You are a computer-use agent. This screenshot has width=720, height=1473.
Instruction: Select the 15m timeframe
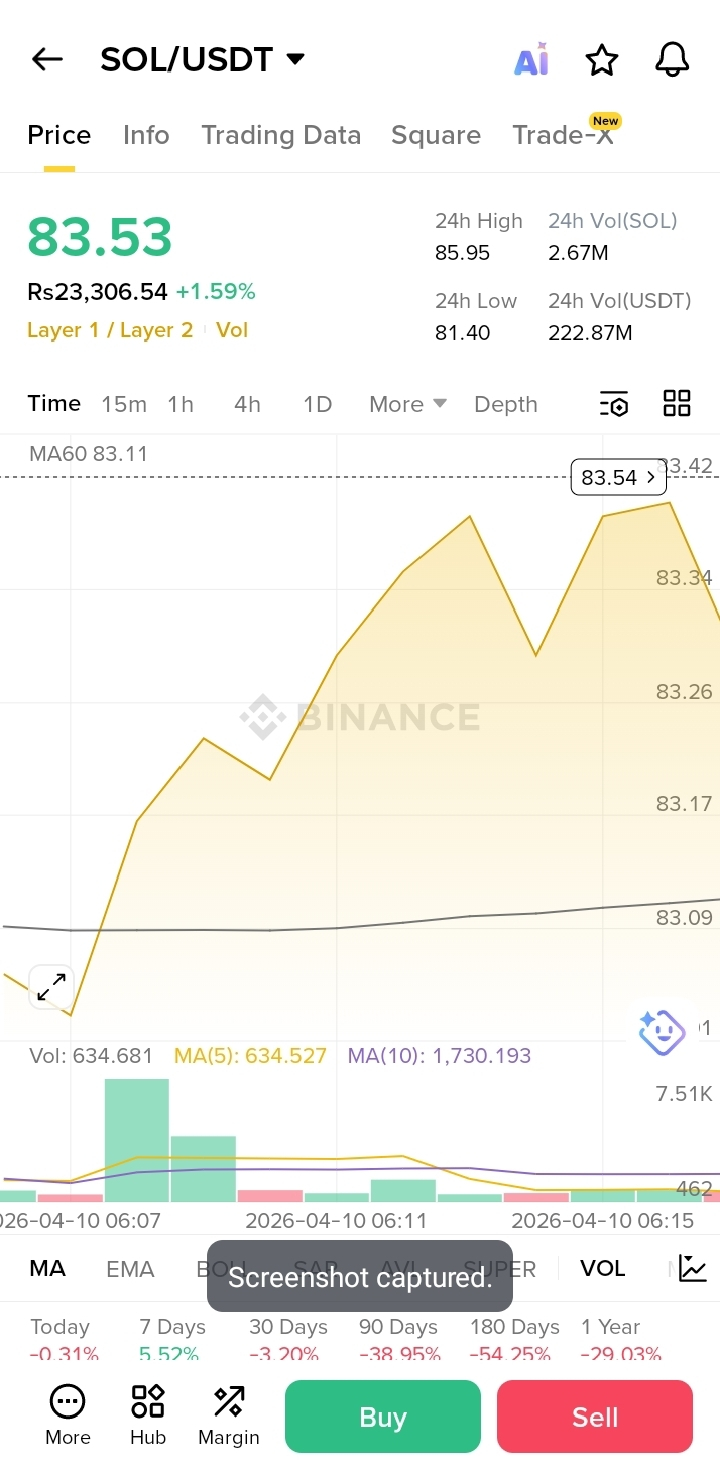[124, 404]
